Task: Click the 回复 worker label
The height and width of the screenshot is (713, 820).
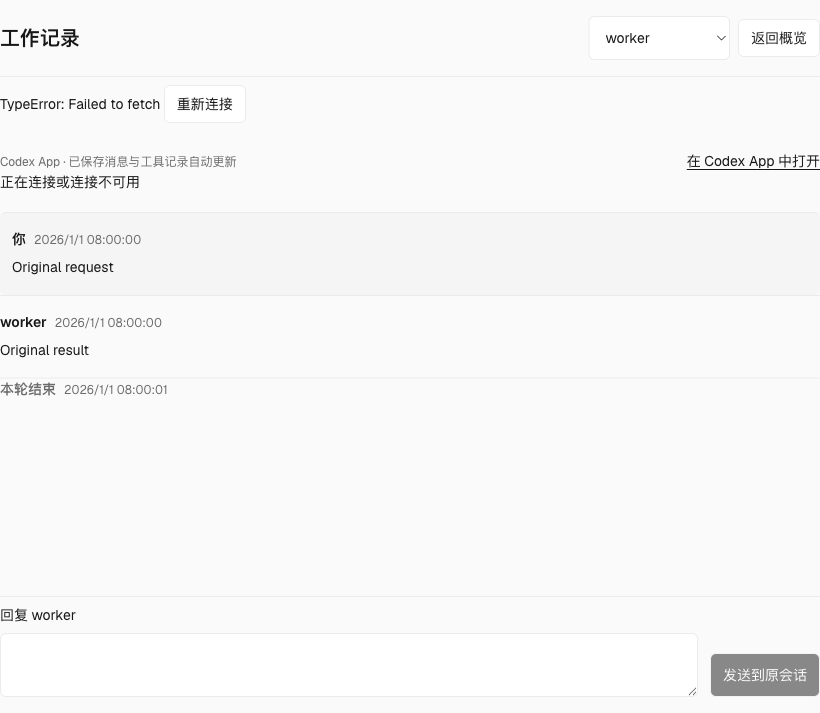Action: pyautogui.click(x=38, y=615)
